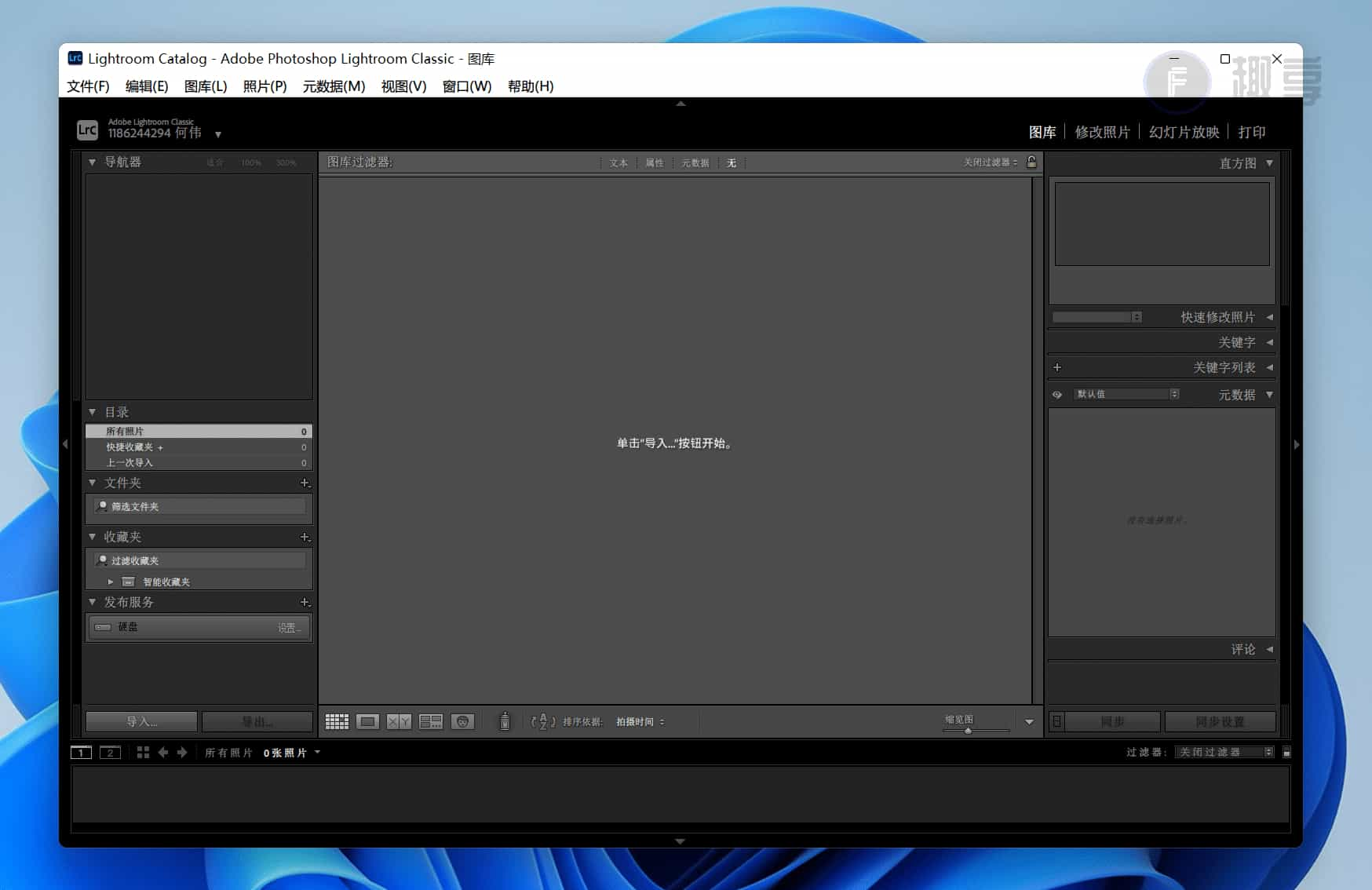Open filmstrip 过滤器 dropdown

click(1224, 753)
